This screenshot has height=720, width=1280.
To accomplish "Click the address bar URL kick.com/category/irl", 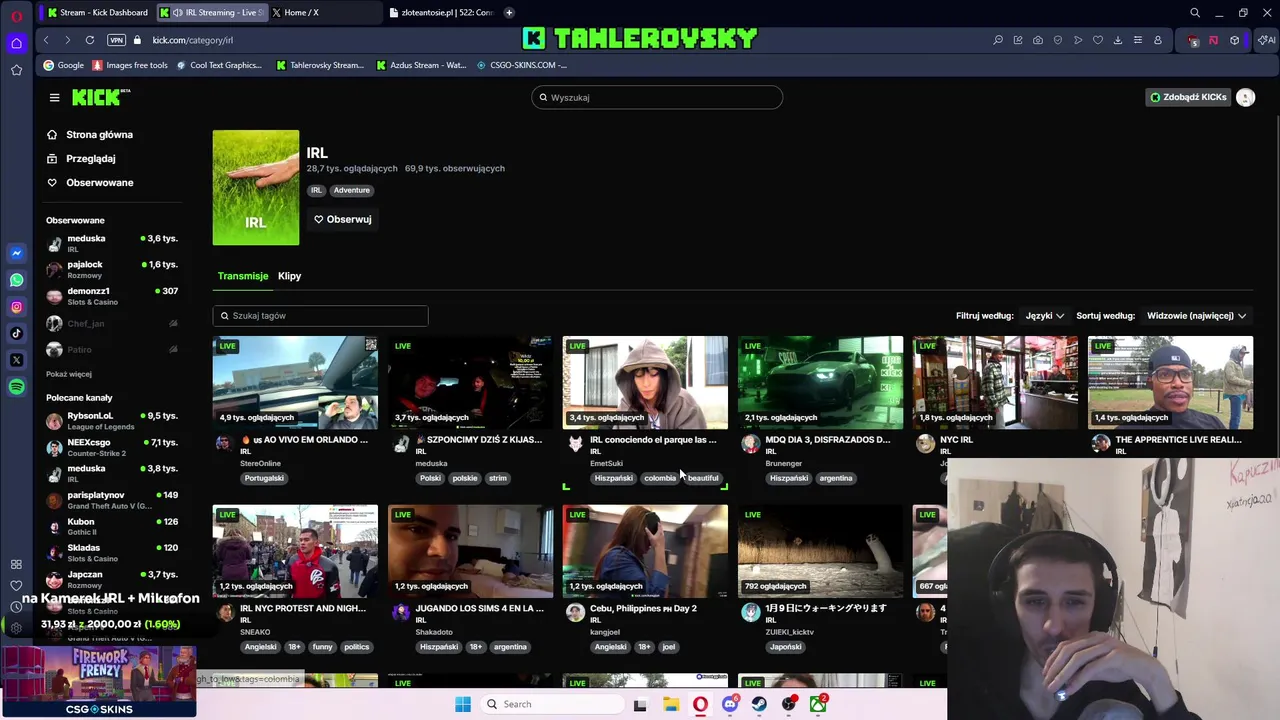I will (193, 40).
